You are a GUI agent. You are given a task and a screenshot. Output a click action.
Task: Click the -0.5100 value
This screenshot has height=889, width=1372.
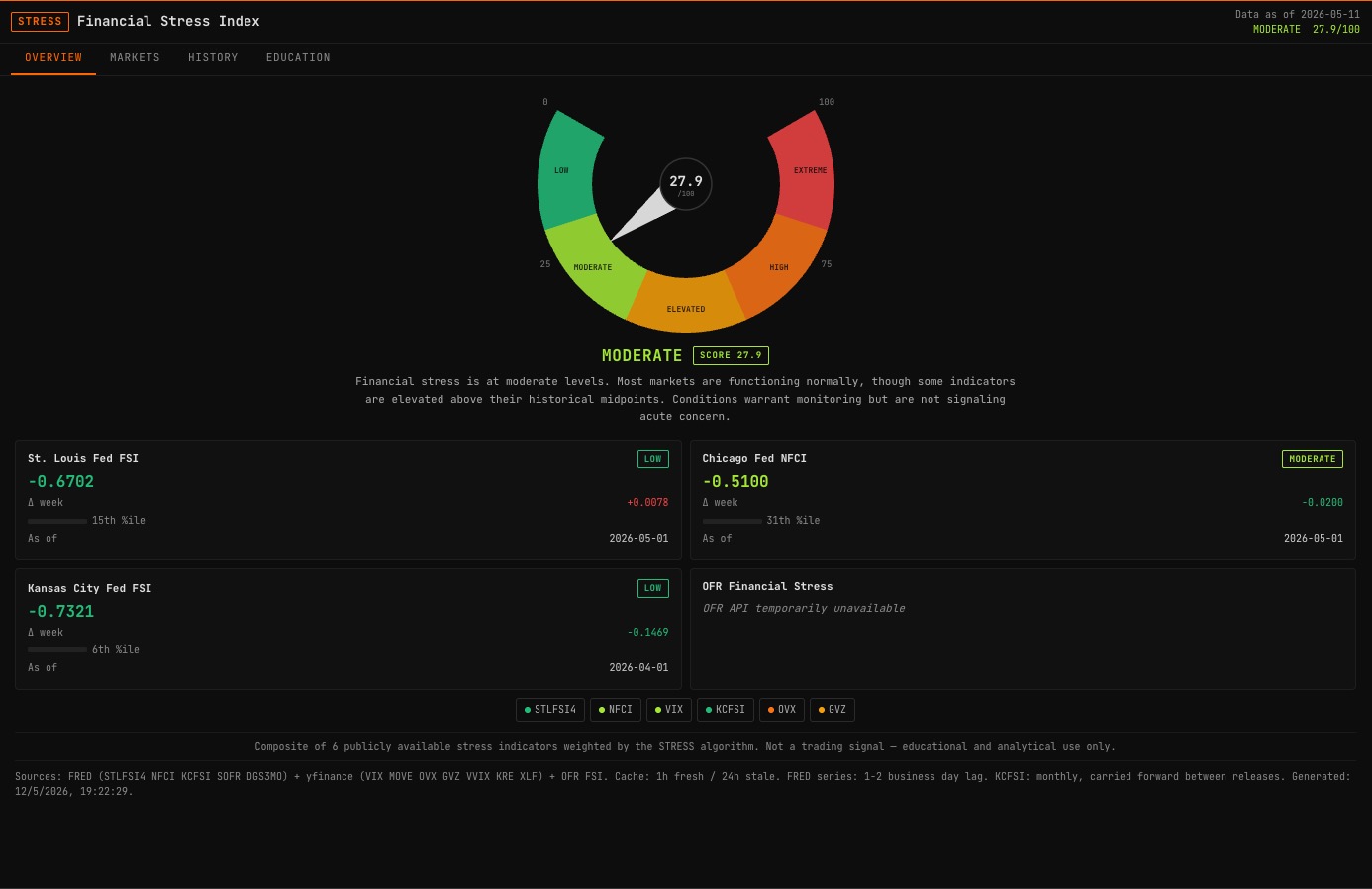(x=735, y=482)
